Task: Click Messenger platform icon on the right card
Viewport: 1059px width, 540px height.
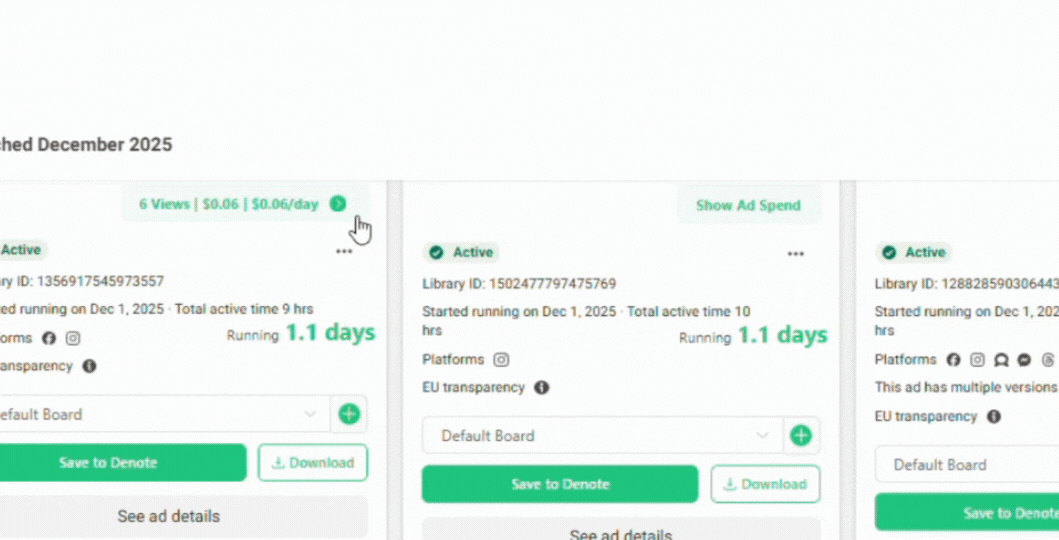Action: tap(1024, 360)
